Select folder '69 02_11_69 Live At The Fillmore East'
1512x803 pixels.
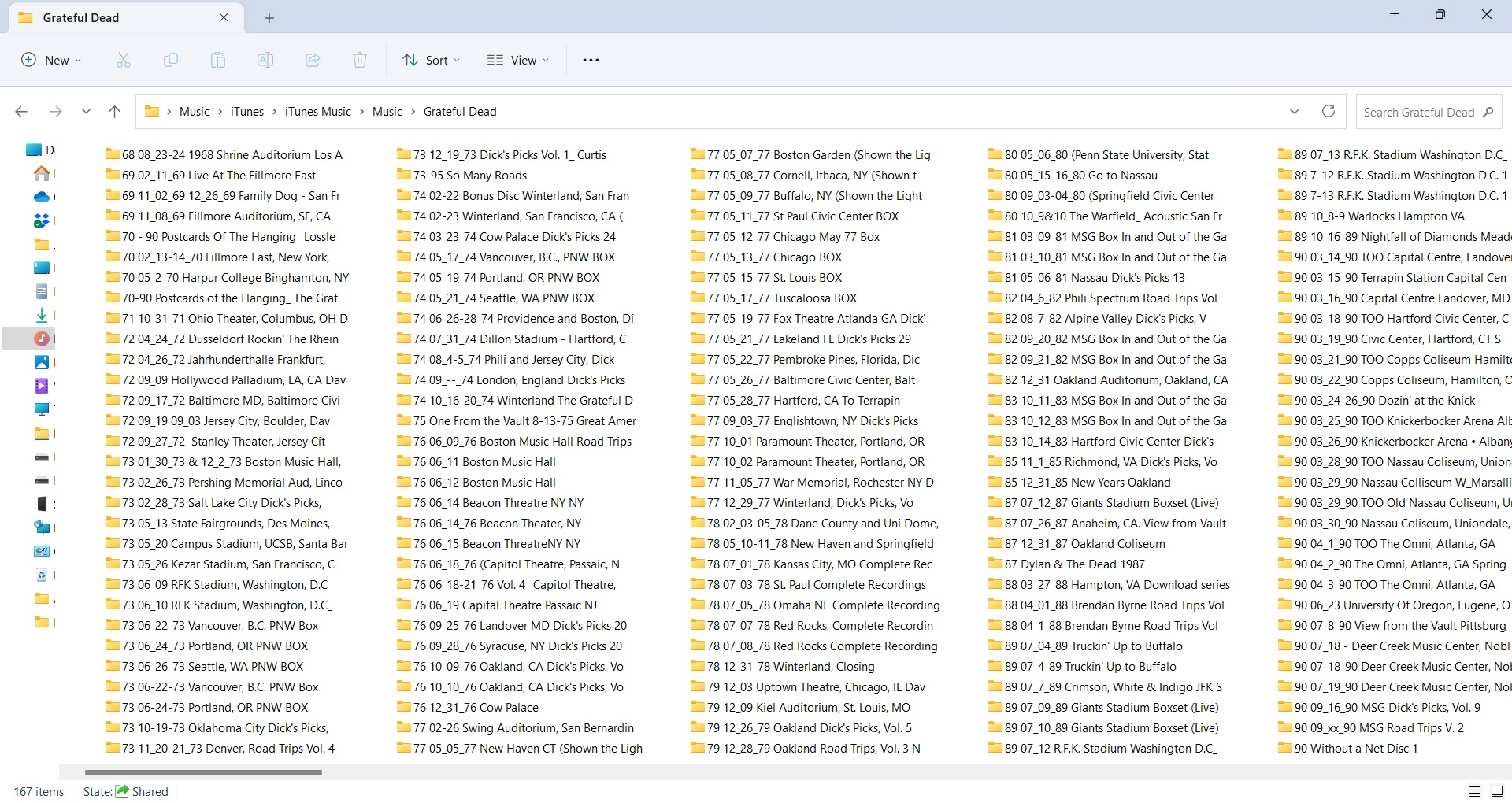211,175
